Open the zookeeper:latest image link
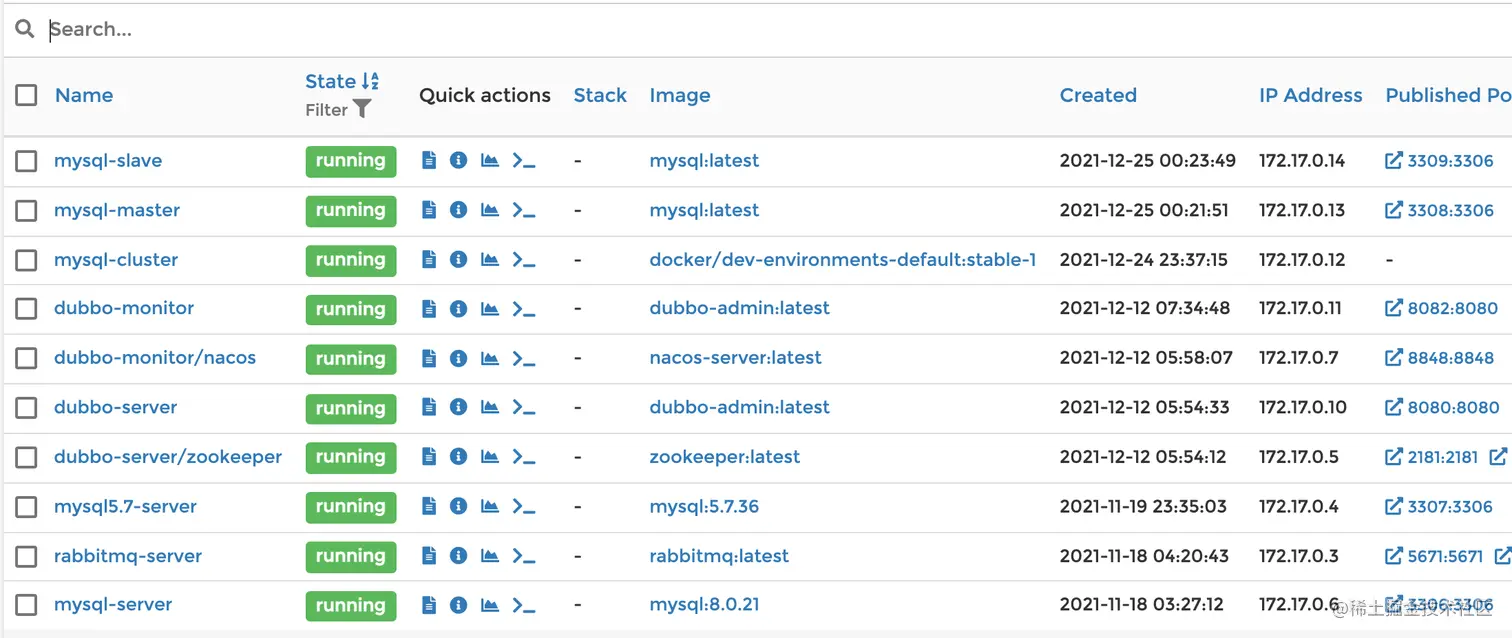This screenshot has width=1512, height=638. pos(724,456)
